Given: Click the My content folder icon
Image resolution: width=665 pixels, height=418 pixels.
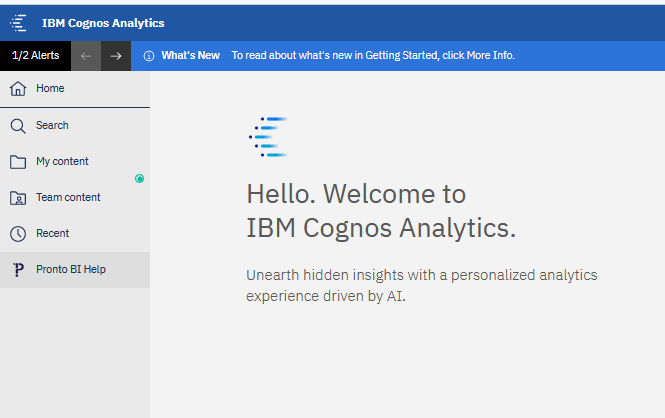Looking at the screenshot, I should 18,162.
